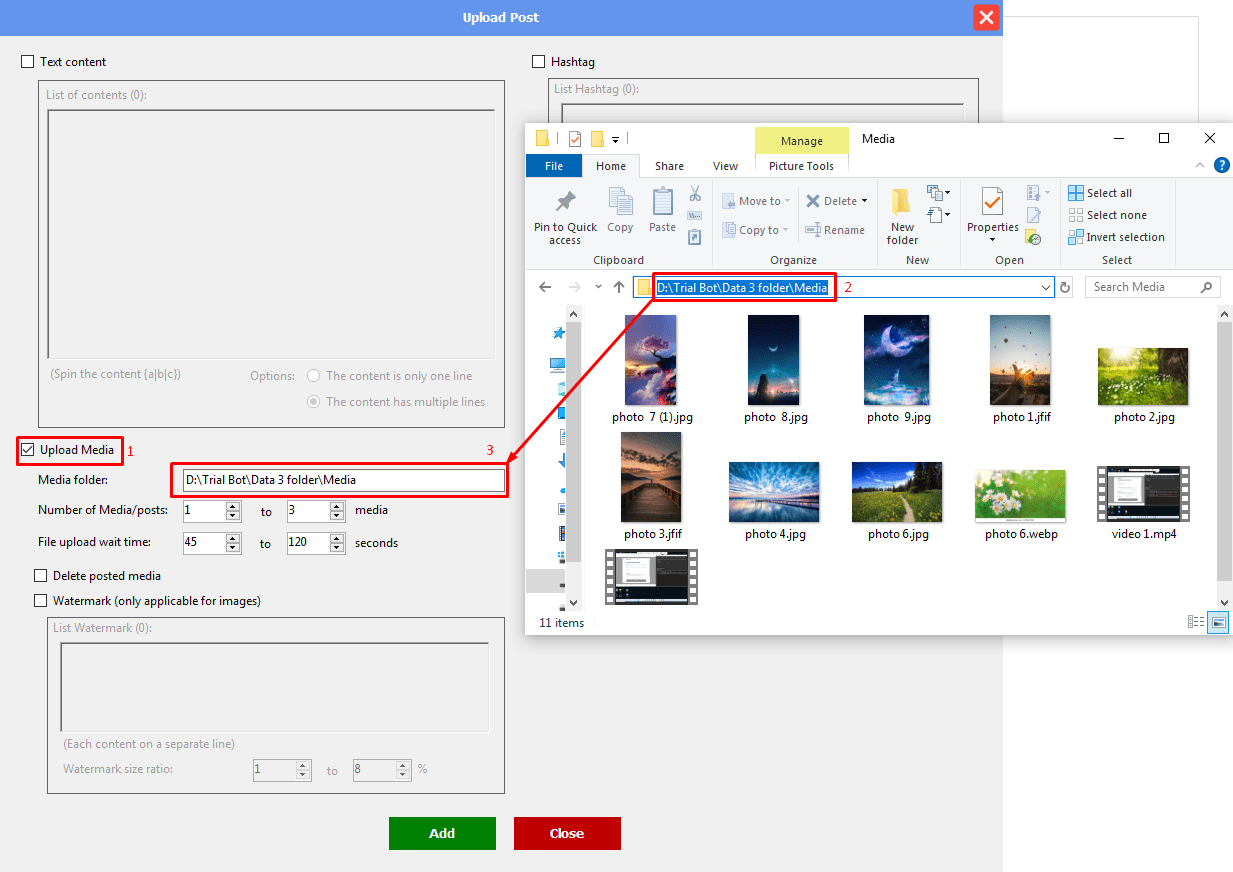1233x872 pixels.
Task: Click the Paste icon in ribbon
Action: 662,202
